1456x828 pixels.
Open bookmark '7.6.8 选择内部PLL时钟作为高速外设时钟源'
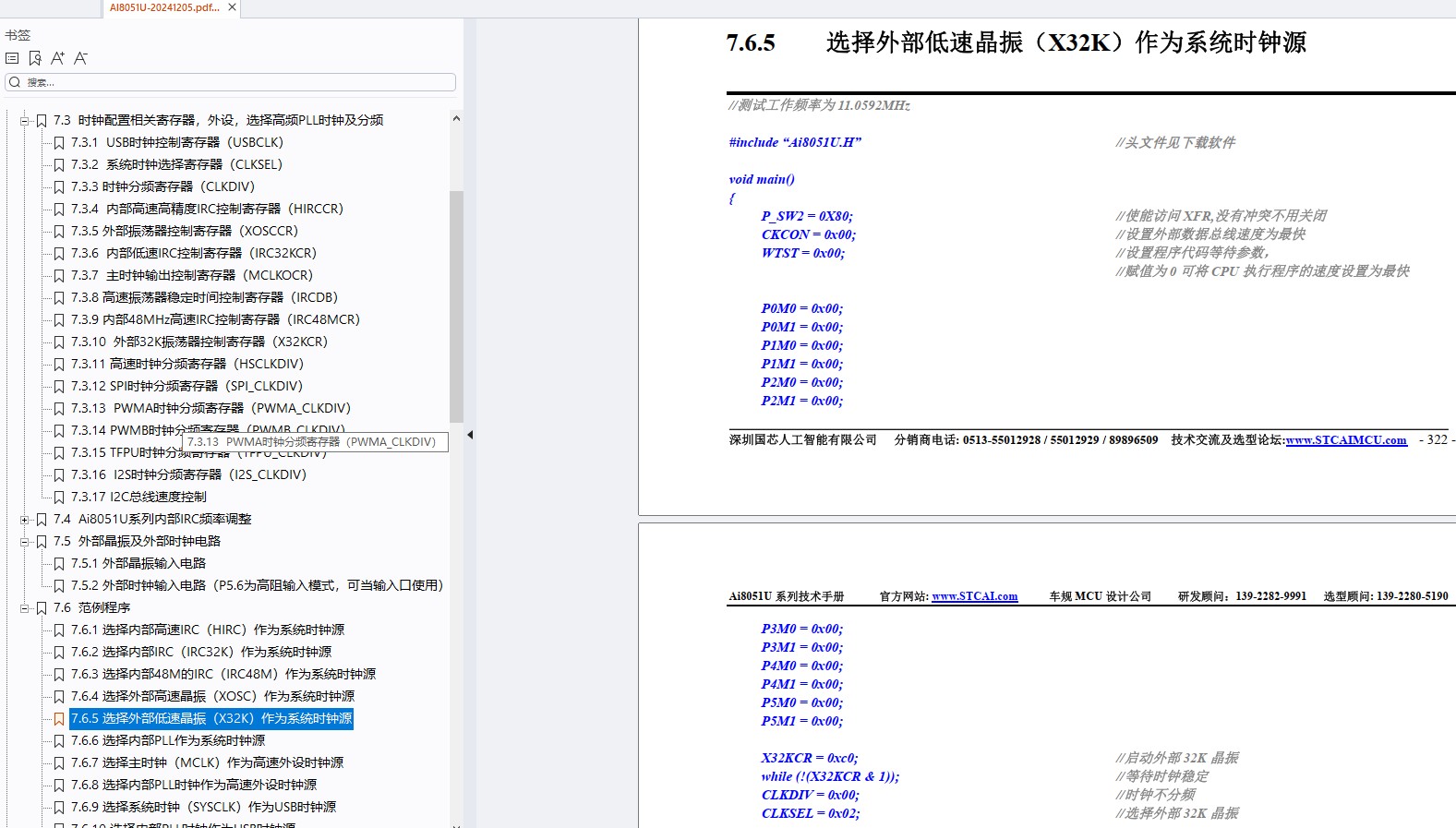[x=194, y=785]
